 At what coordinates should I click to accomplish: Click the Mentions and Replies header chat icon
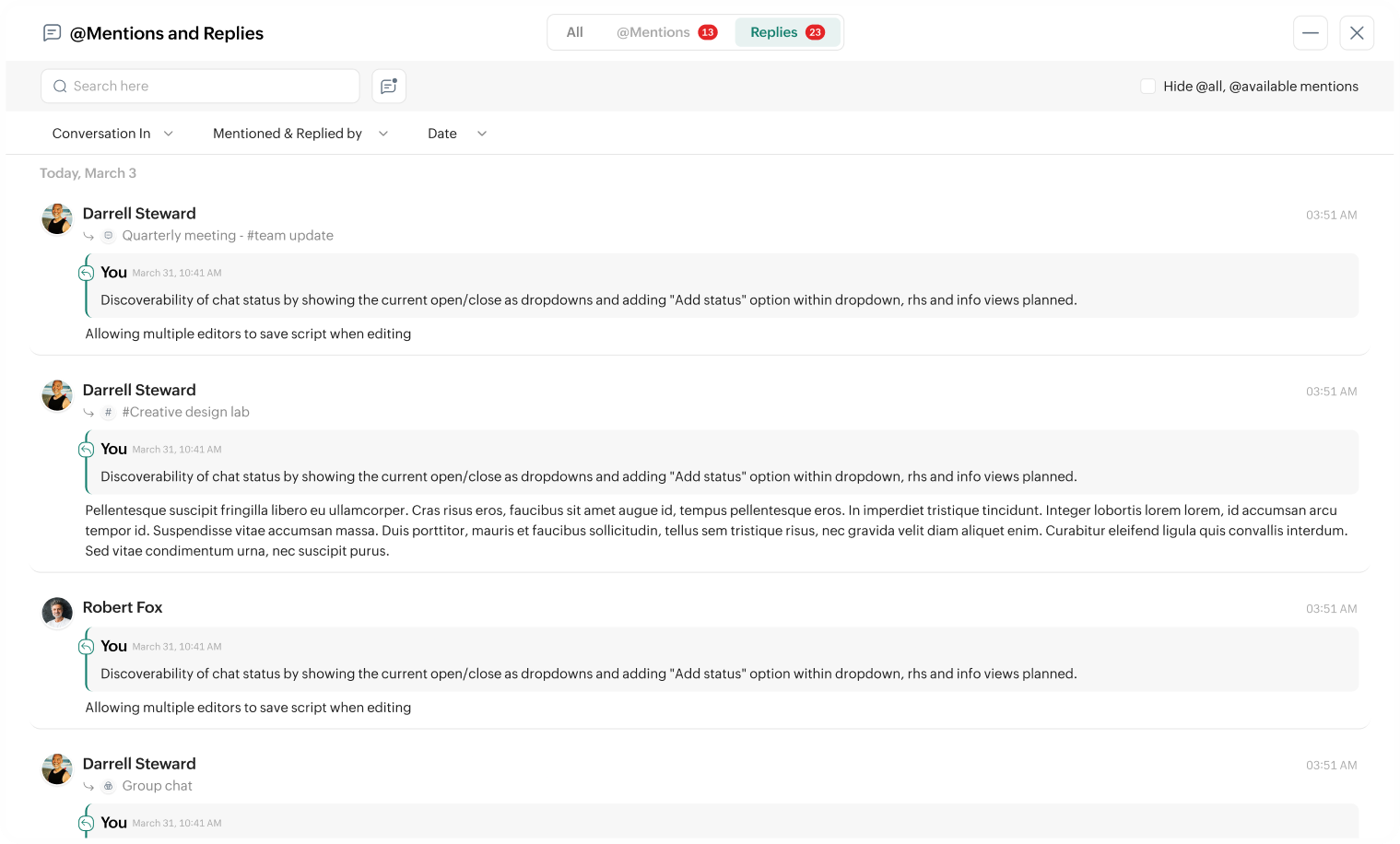click(x=53, y=33)
